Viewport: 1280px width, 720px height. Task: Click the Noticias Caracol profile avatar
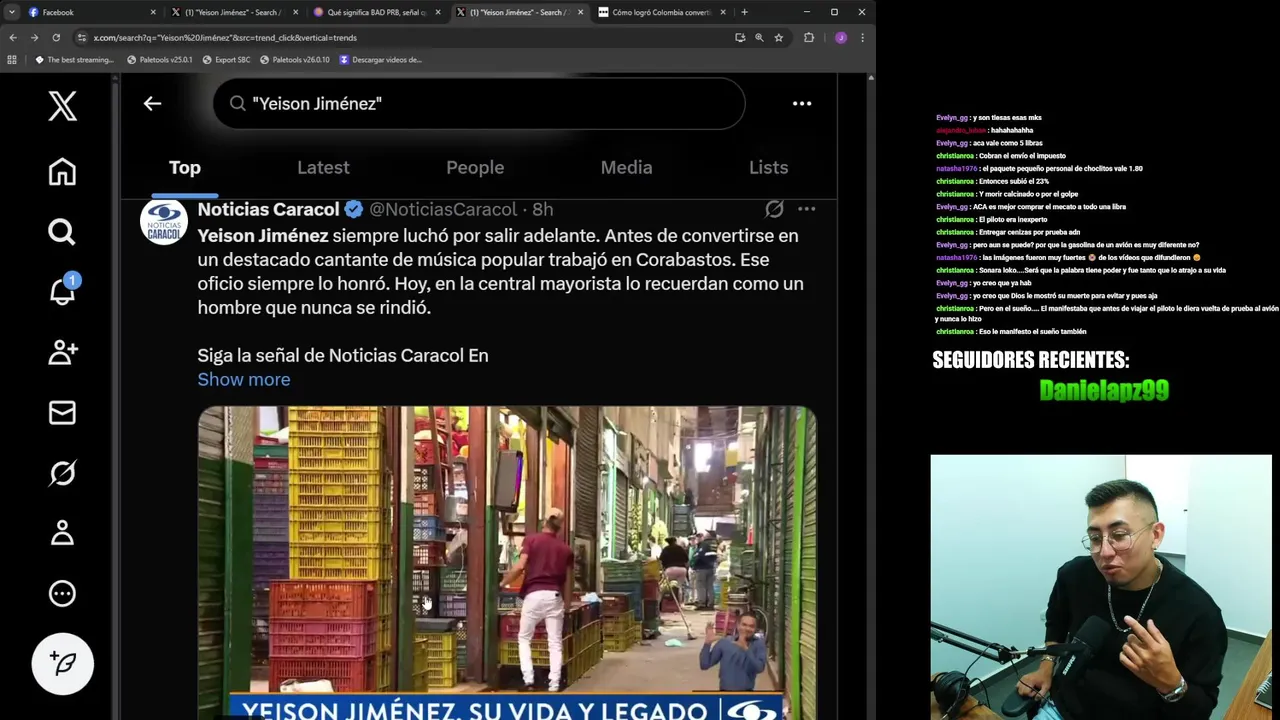tap(164, 221)
